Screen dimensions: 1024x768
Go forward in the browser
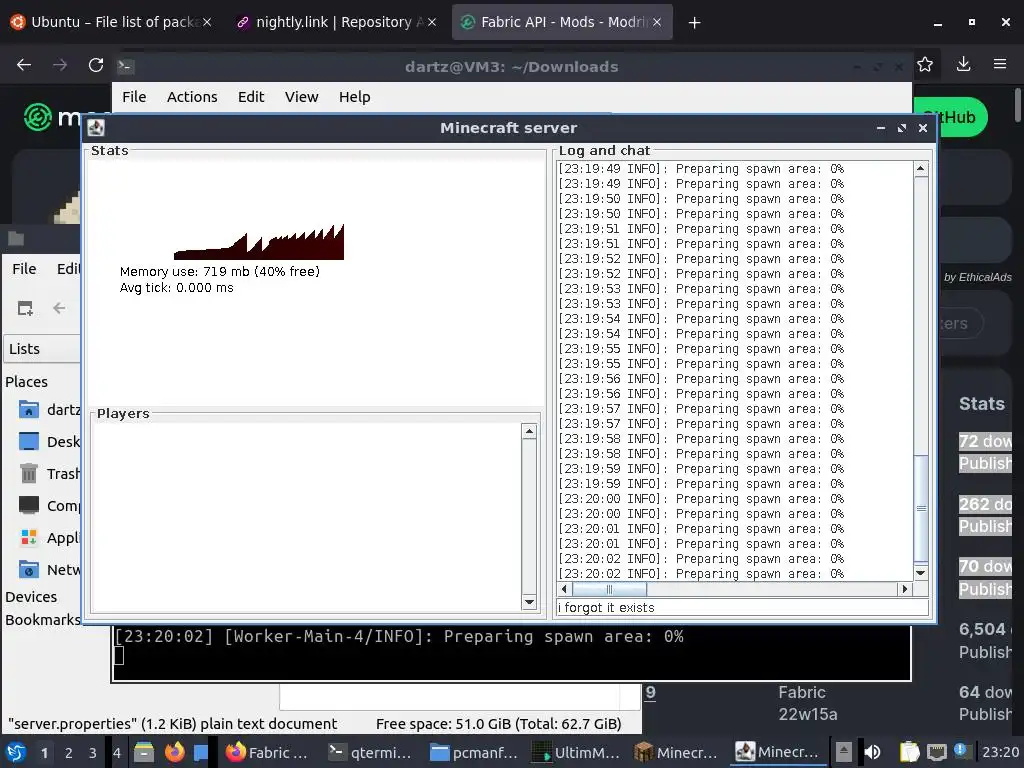(60, 65)
